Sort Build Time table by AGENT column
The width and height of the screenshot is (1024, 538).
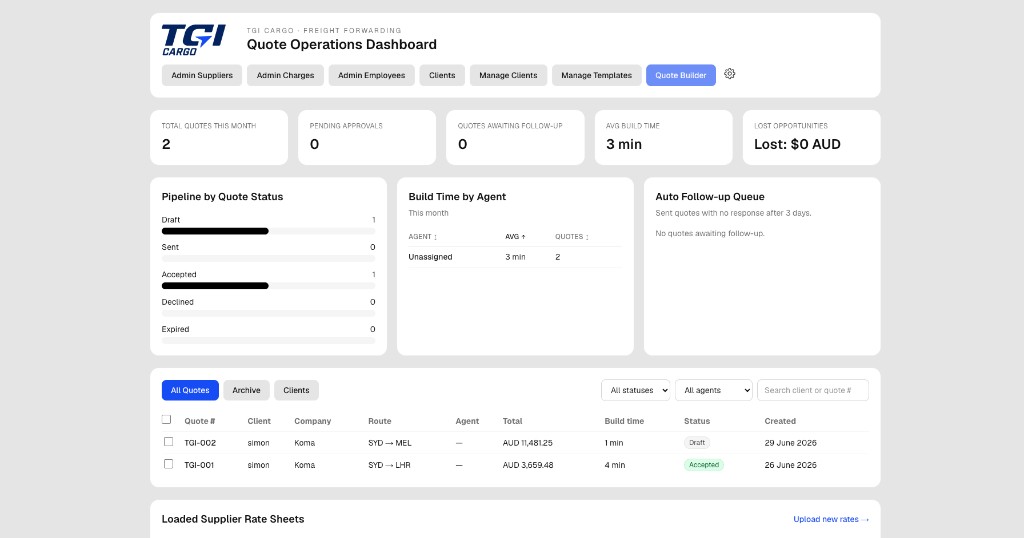(x=423, y=236)
